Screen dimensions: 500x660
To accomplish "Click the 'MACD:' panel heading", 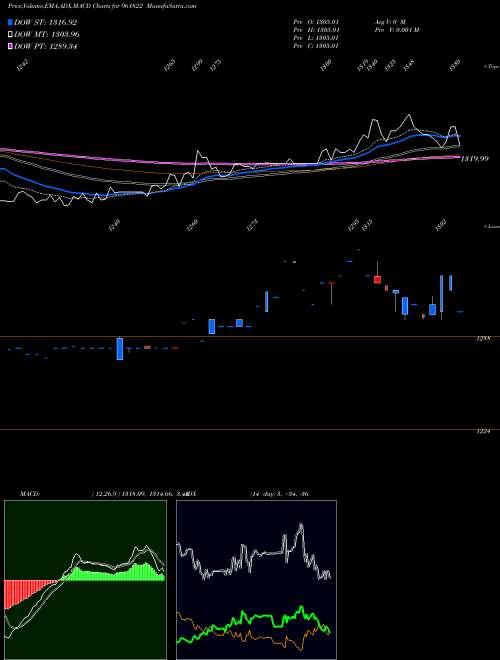I will click(29, 493).
